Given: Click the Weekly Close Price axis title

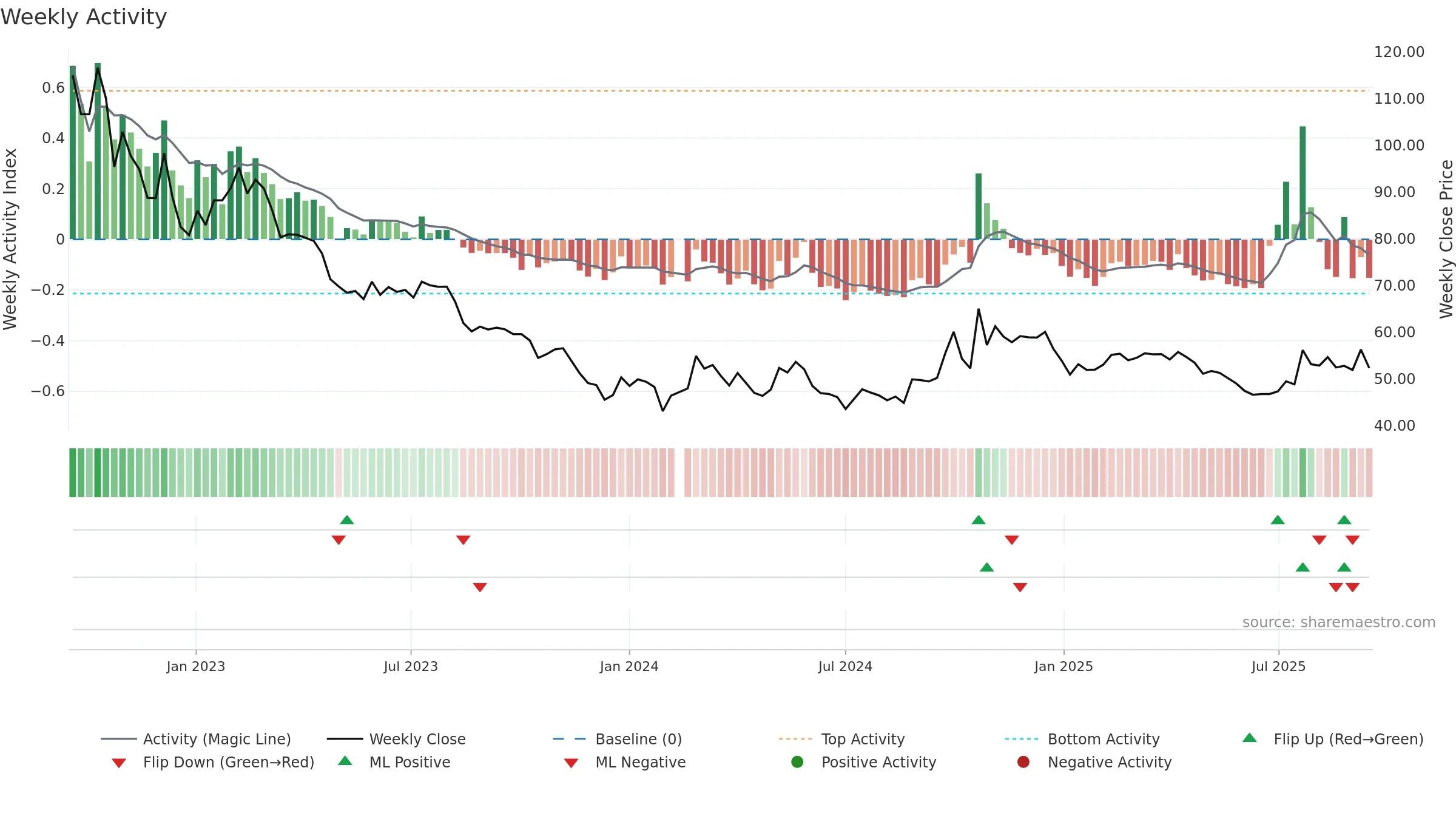Looking at the screenshot, I should [1446, 239].
